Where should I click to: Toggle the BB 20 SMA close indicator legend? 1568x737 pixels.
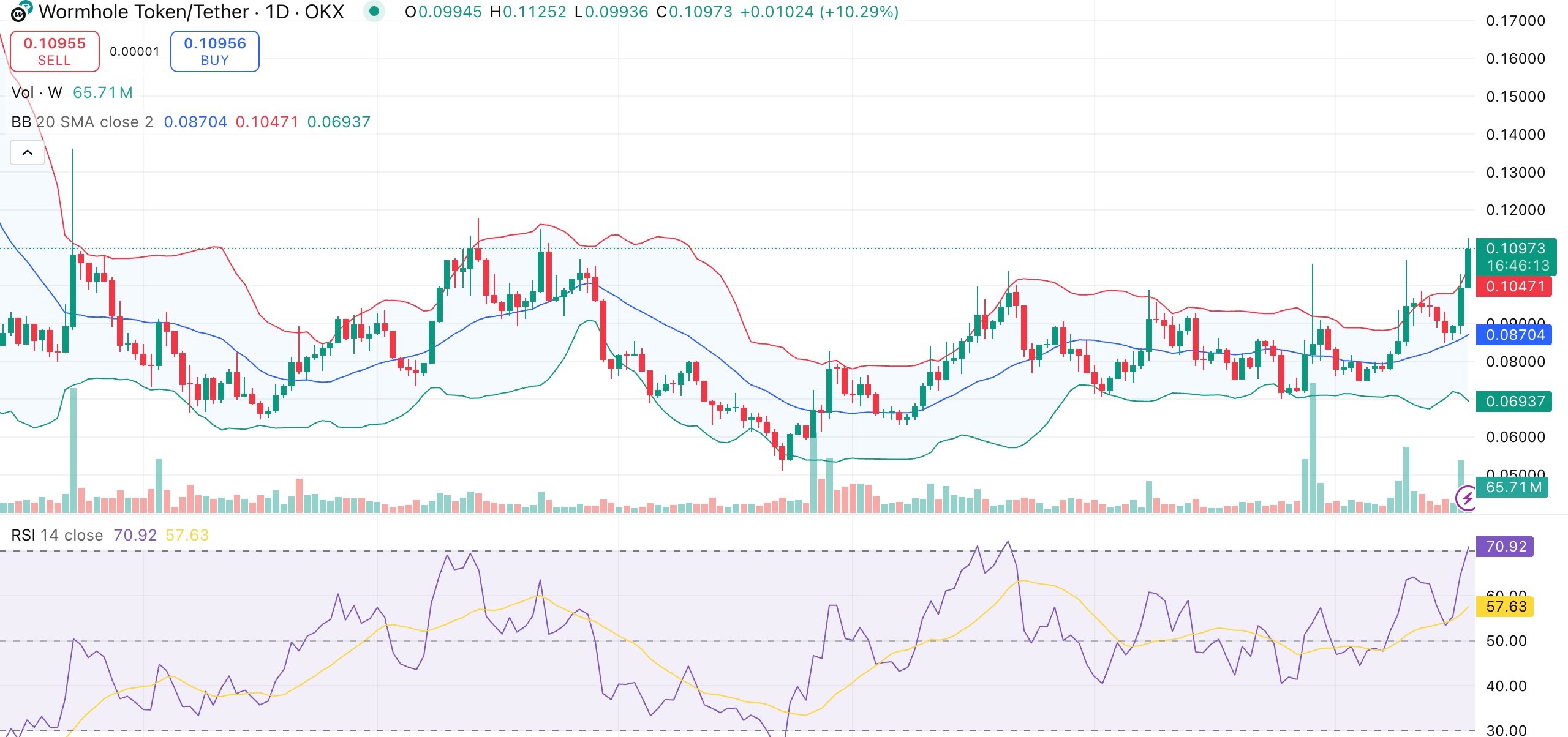[73, 122]
